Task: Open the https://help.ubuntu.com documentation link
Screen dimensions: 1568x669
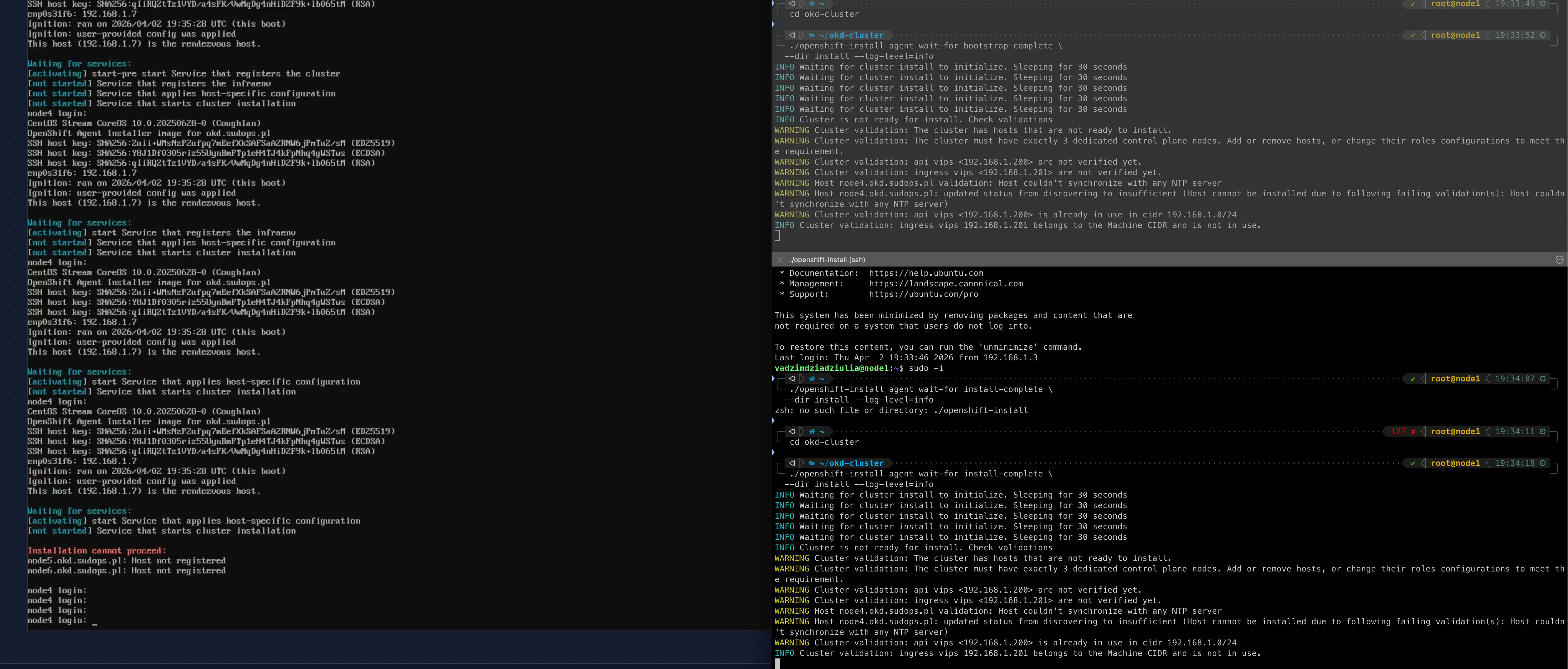Action: [926, 273]
